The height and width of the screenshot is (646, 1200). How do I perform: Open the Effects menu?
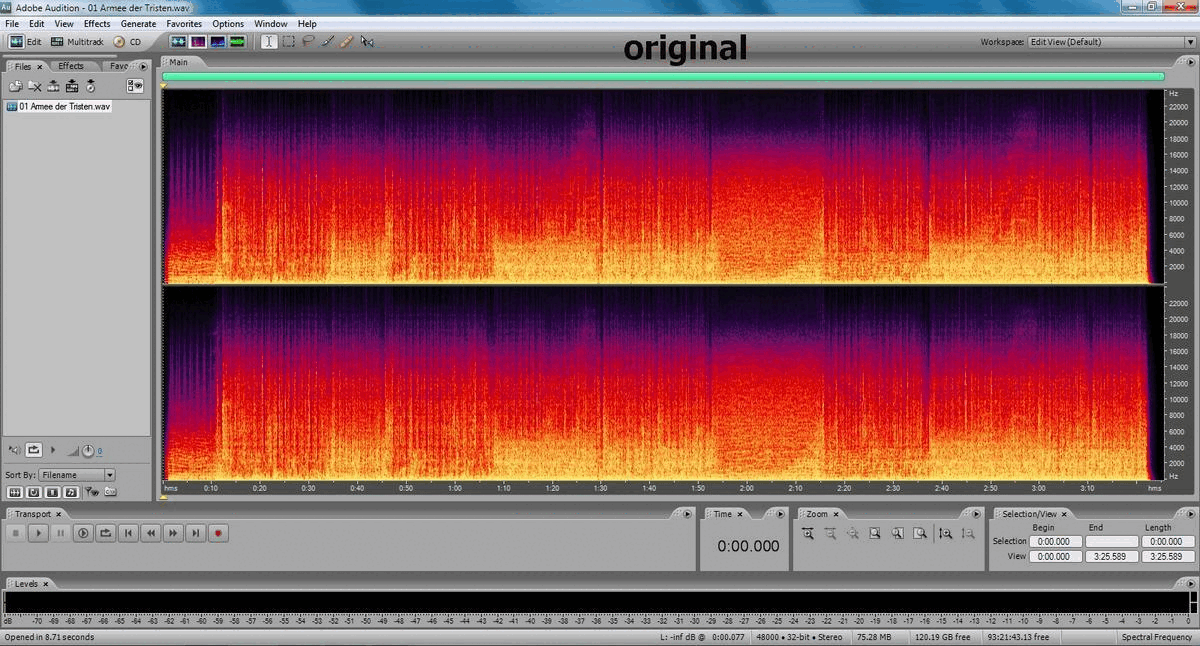click(97, 23)
